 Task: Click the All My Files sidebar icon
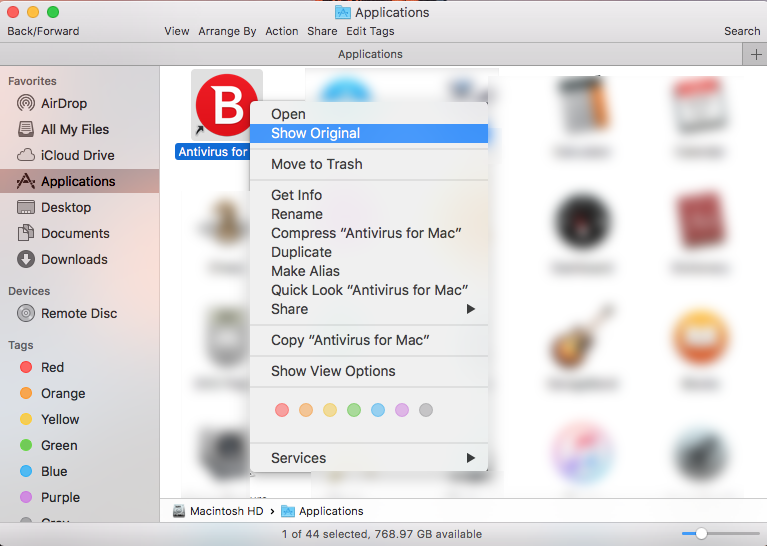click(x=26, y=129)
